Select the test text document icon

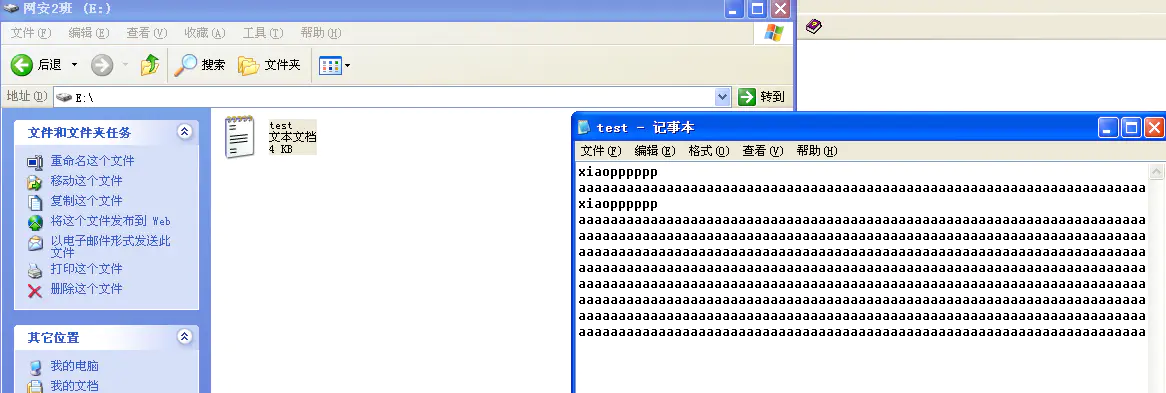click(239, 137)
